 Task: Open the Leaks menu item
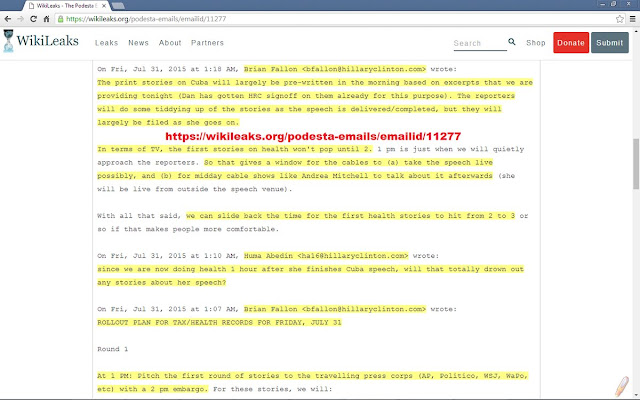(x=107, y=43)
